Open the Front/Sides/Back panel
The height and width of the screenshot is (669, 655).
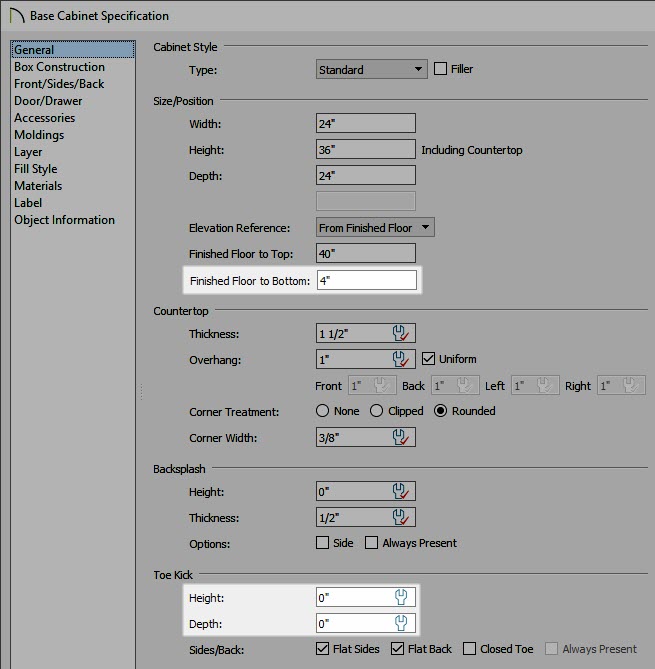[x=59, y=84]
